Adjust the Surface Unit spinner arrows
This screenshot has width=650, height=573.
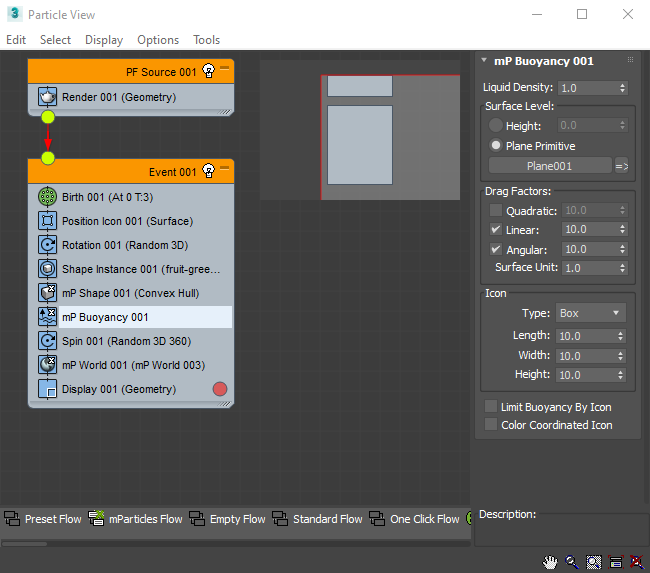click(x=622, y=268)
